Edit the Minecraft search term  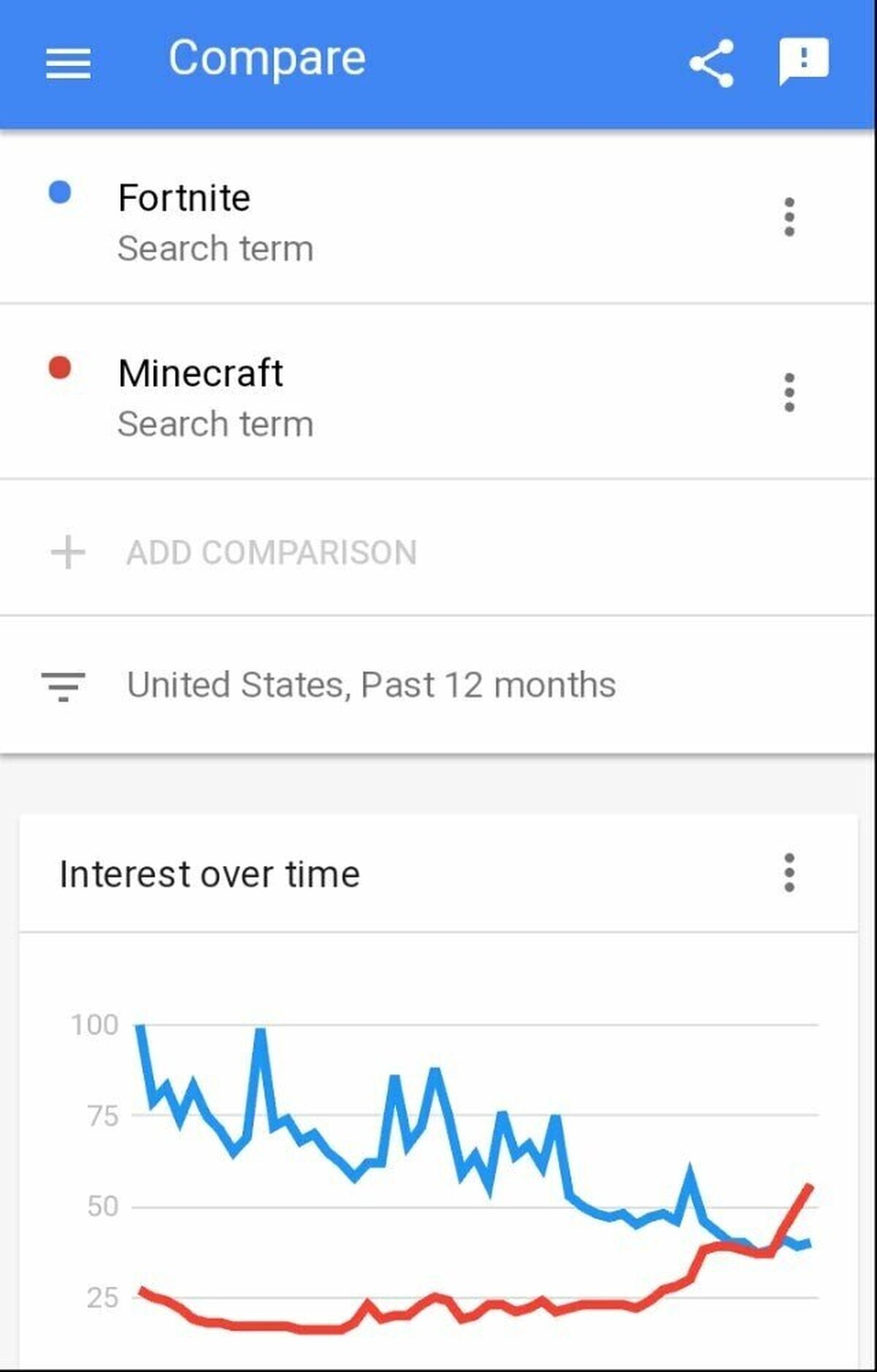[200, 374]
